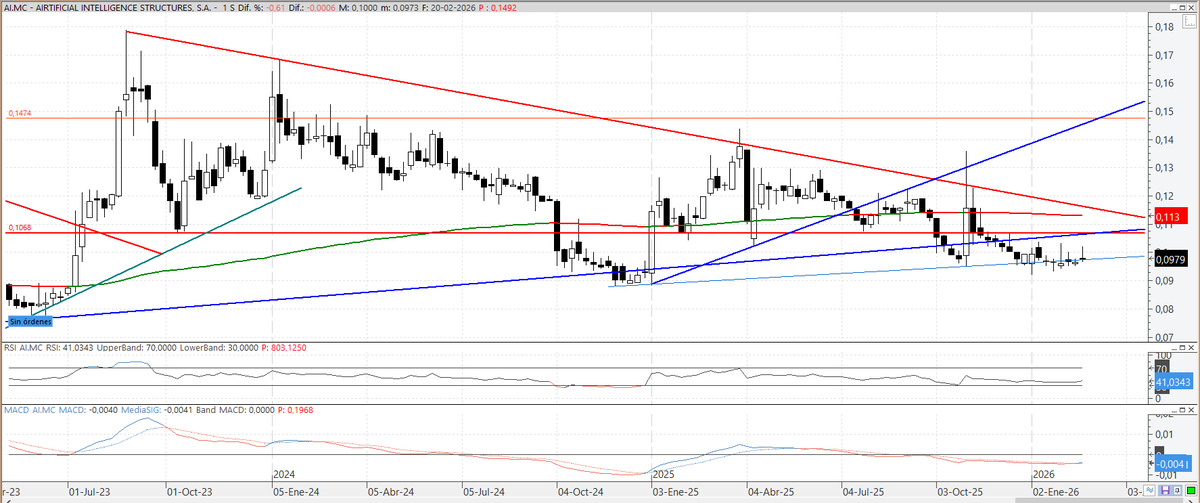Click the 'MACD AI.MC MACD: -0,0040' indicator header
The image size is (1200, 503).
61,410
